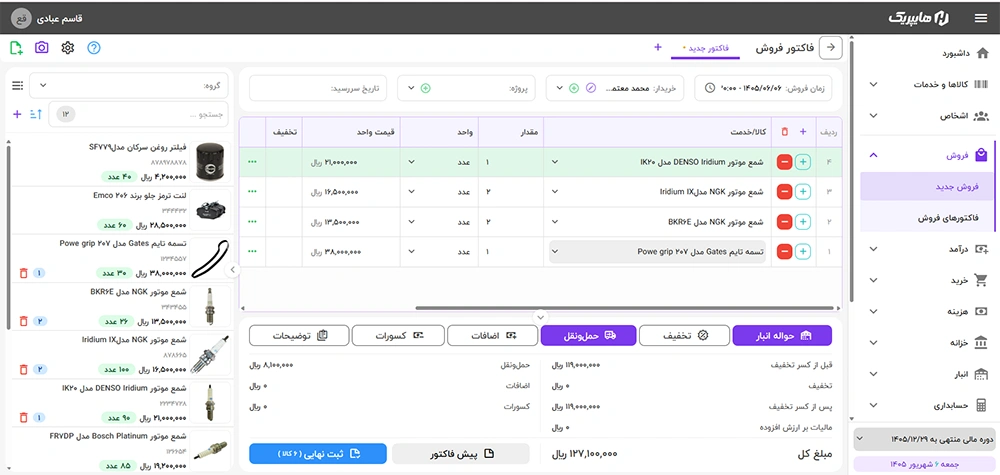
Task: Click the help question mark icon
Action: pos(94,47)
